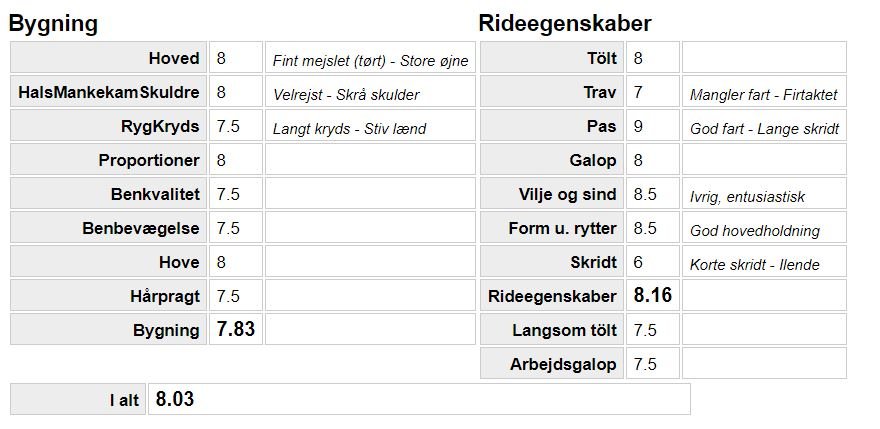
Task: Click the Hoved score field
Action: tap(235, 58)
